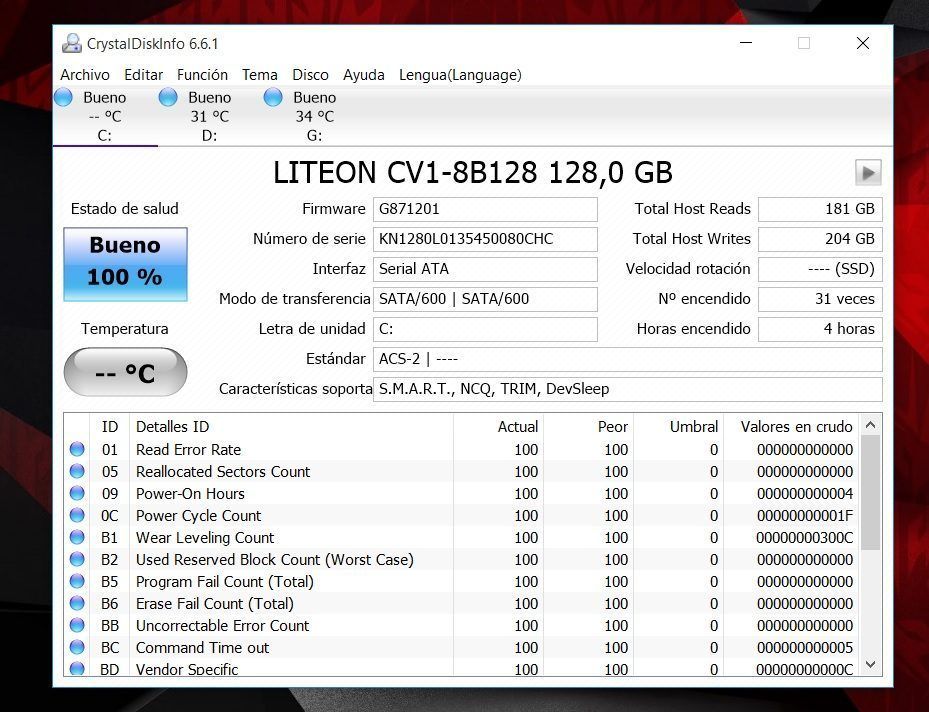Image resolution: width=929 pixels, height=712 pixels.
Task: Click the CrystalDiskInfo app icon in title bar
Action: click(x=72, y=44)
